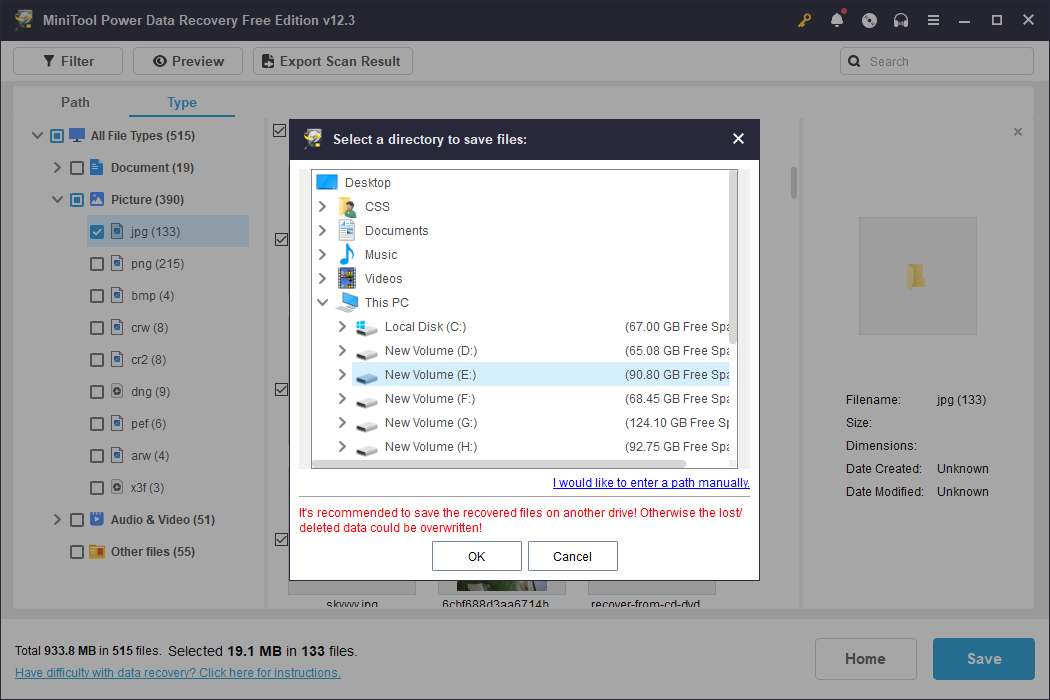
Task: Click the Filter toolbar button
Action: [68, 61]
